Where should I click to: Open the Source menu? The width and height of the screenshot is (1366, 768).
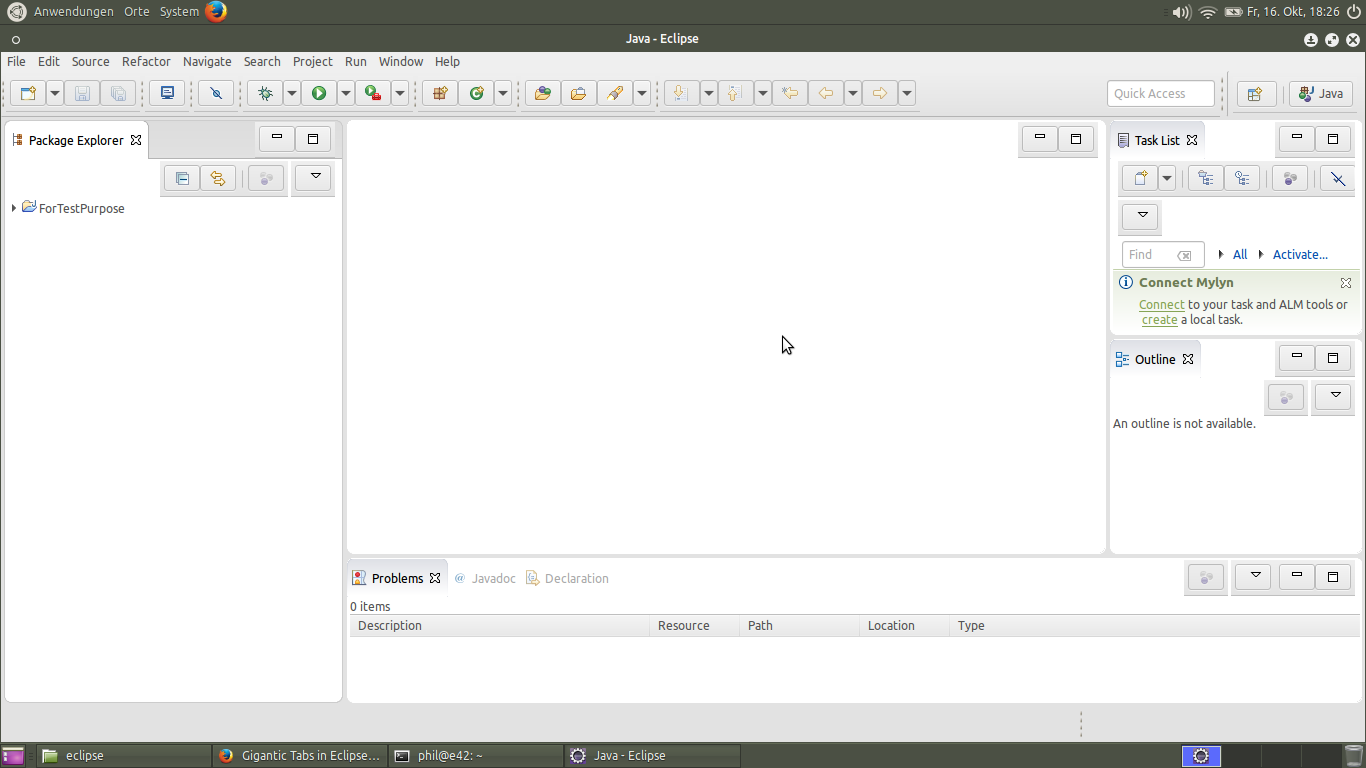[90, 61]
